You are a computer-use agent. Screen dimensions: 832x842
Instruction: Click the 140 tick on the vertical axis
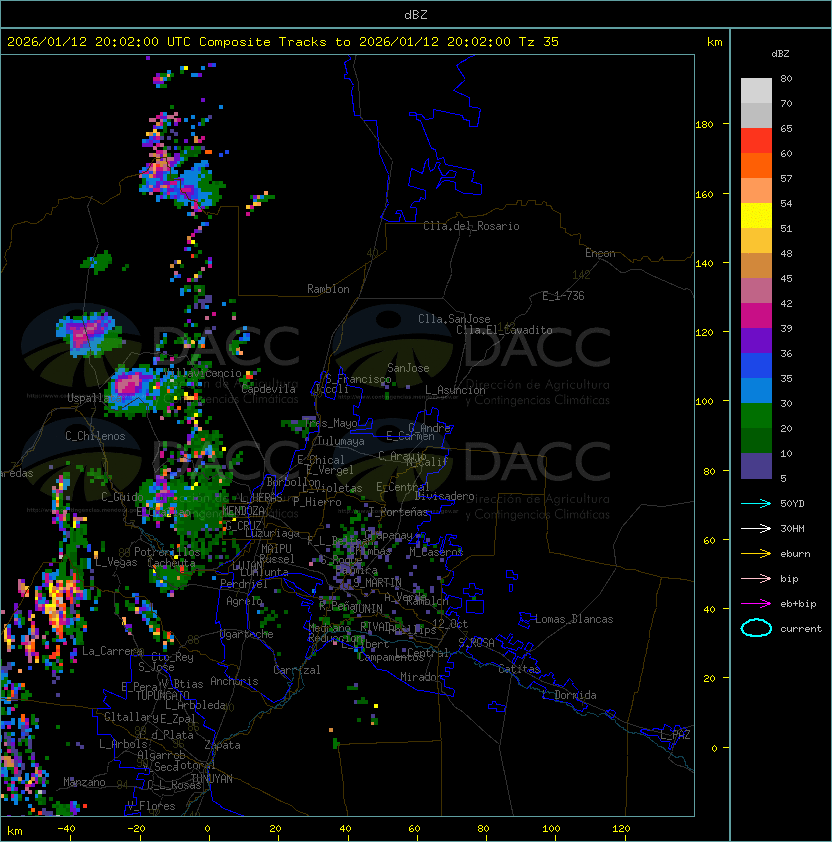click(x=704, y=263)
